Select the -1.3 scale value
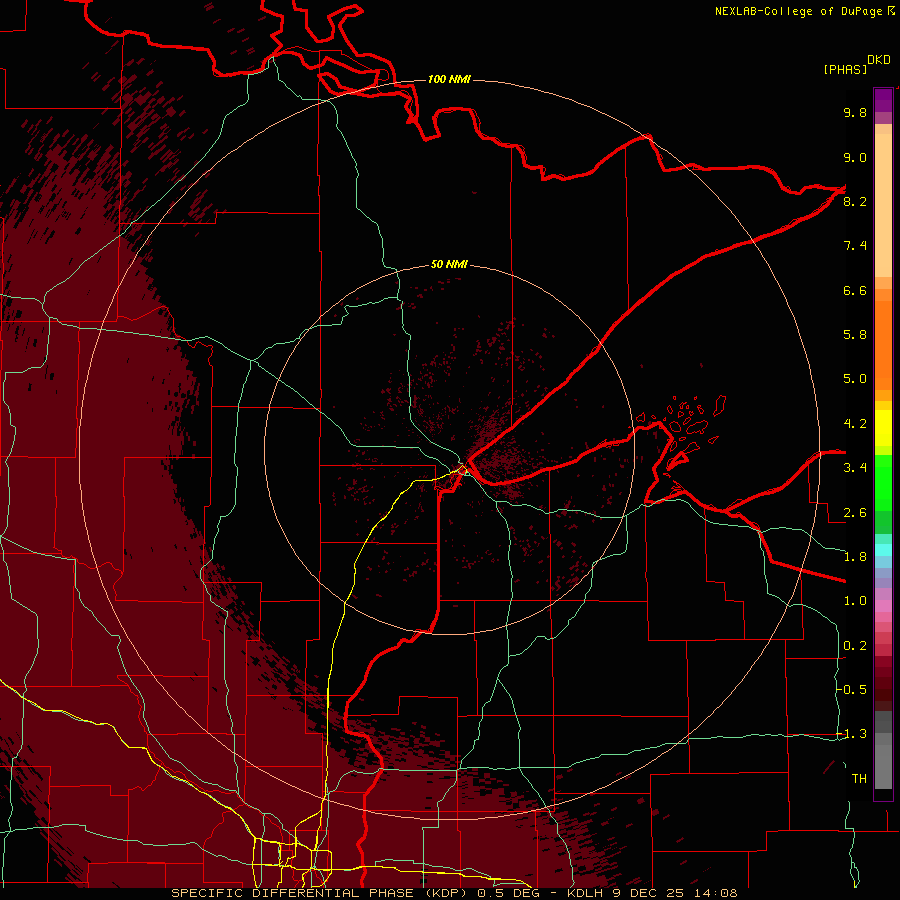This screenshot has height=900, width=900. [852, 734]
